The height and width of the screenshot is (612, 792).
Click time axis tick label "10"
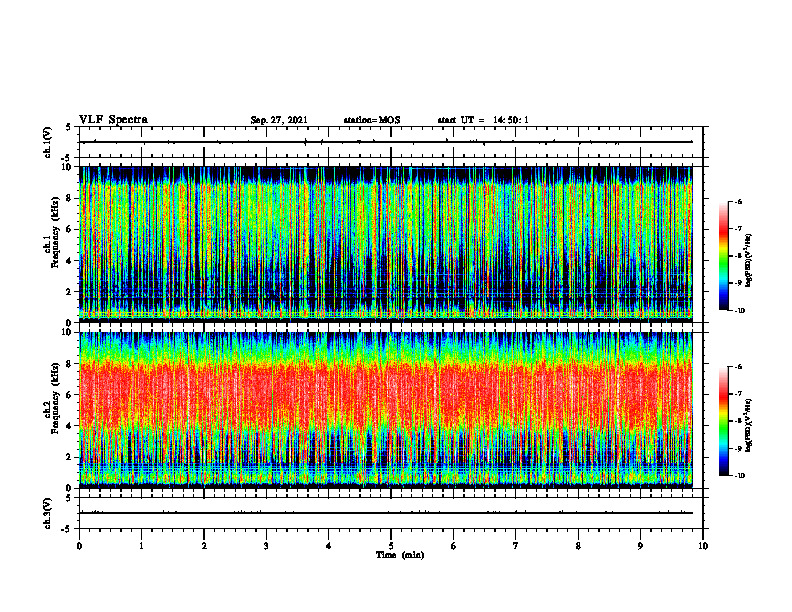point(703,546)
